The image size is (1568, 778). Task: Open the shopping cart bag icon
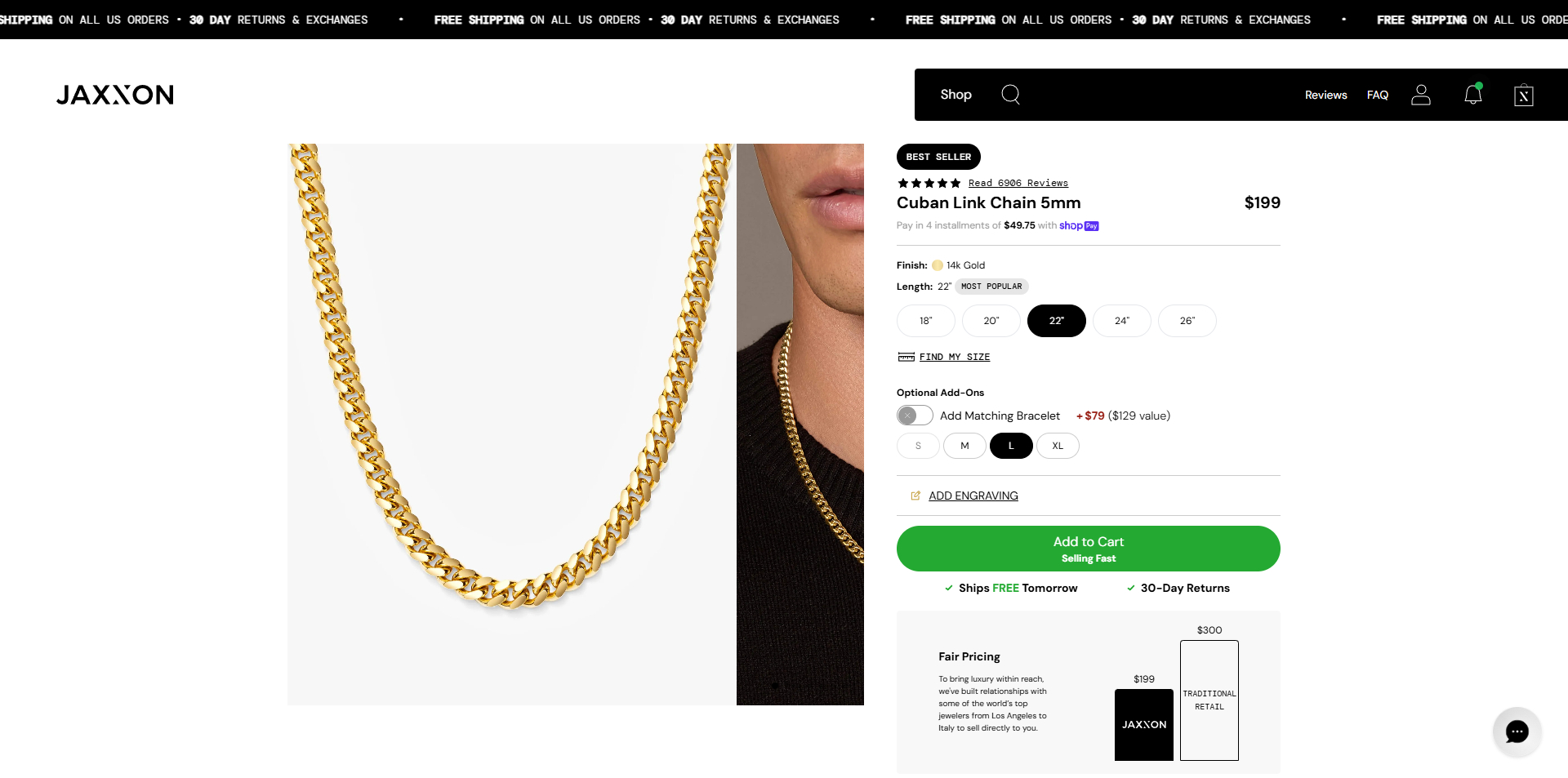click(1523, 96)
